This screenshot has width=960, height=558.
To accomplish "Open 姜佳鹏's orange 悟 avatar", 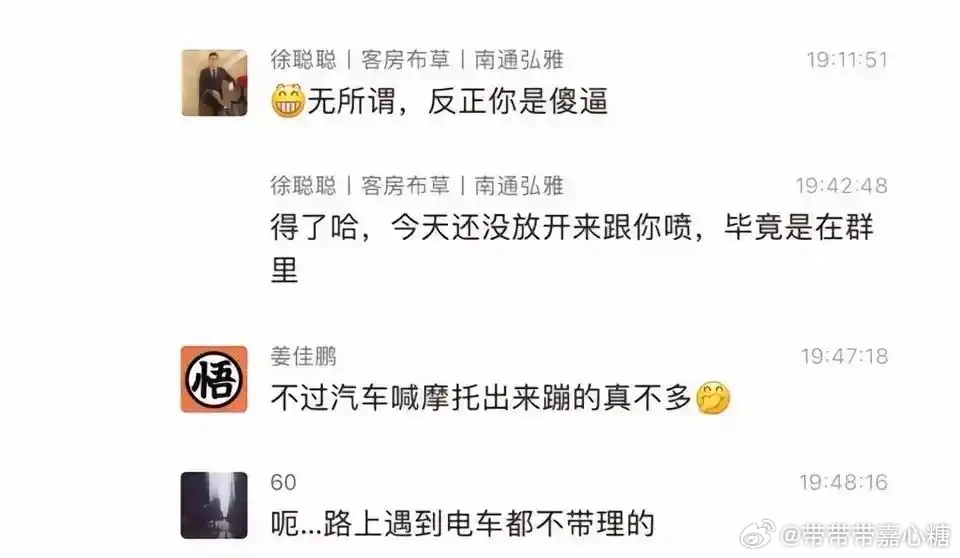I will [214, 379].
